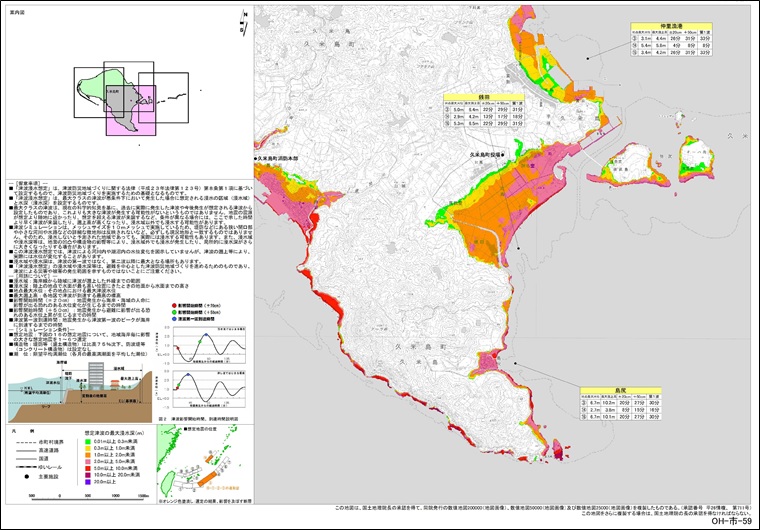This screenshot has width=760, height=530.
Task: Click the 仲里漁港 table header
Action: point(671,26)
